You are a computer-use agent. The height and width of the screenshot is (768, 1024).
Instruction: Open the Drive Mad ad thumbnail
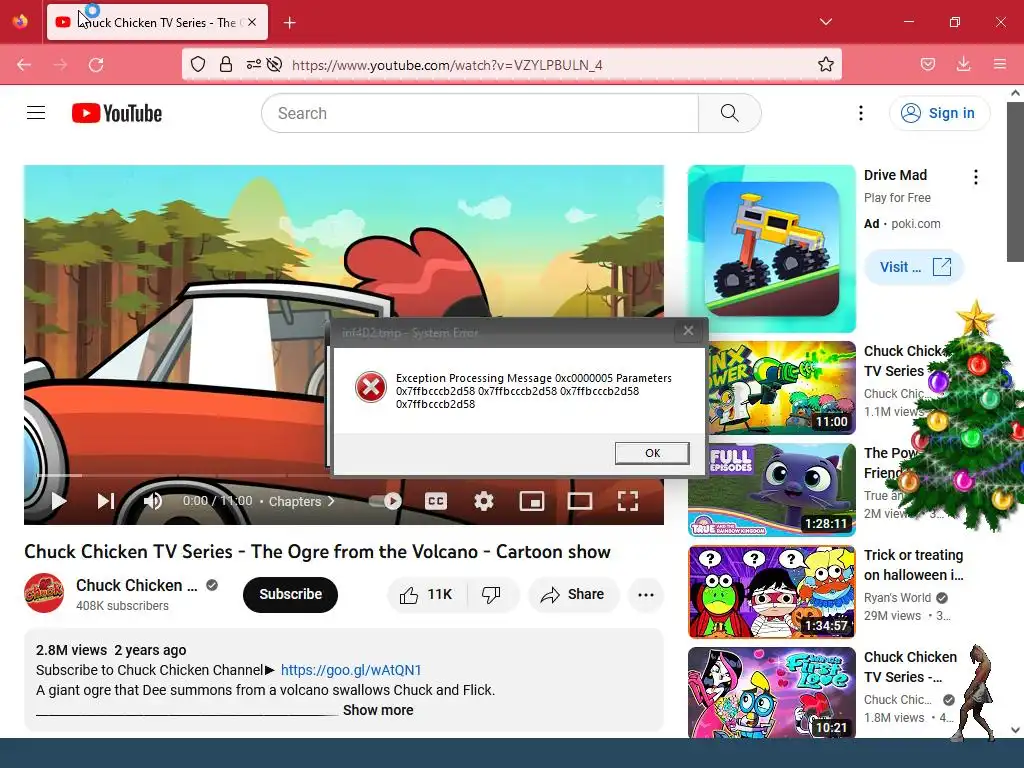point(771,248)
